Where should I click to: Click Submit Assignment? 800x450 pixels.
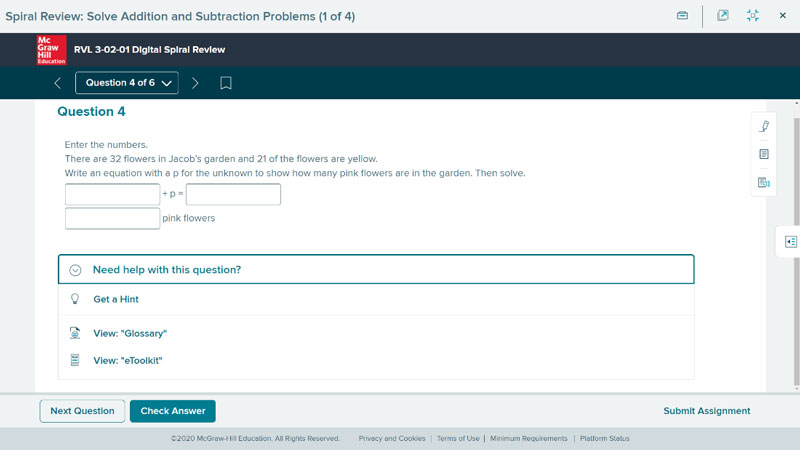point(707,411)
